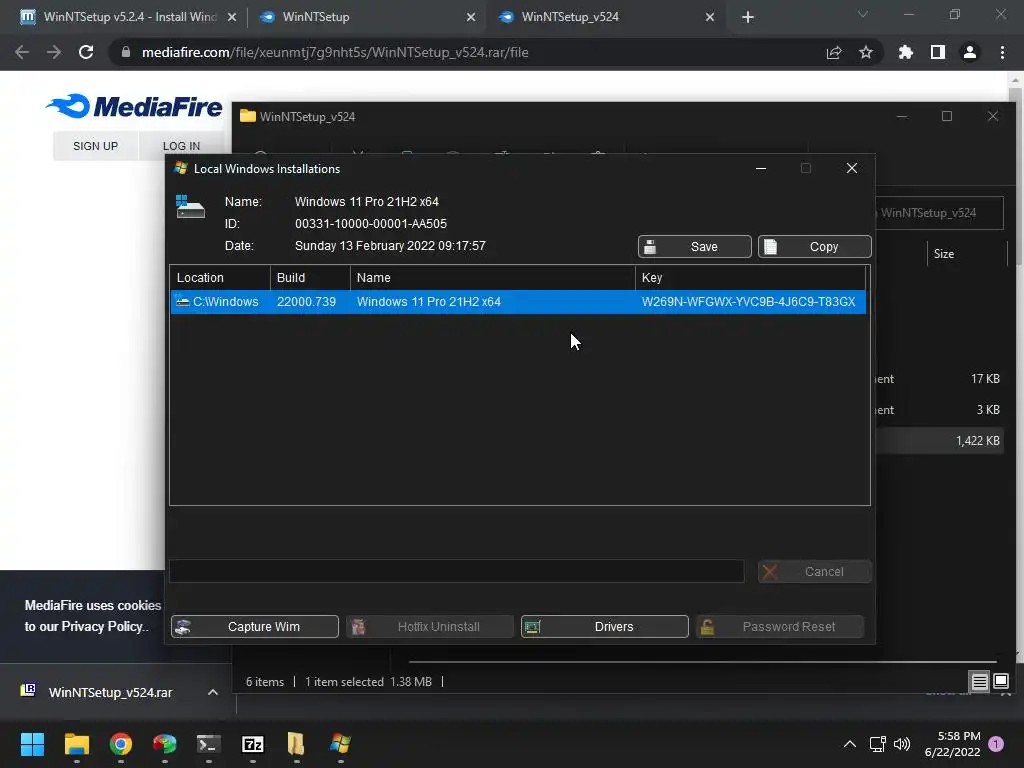Select the C:\Windows installation row

(x=518, y=302)
